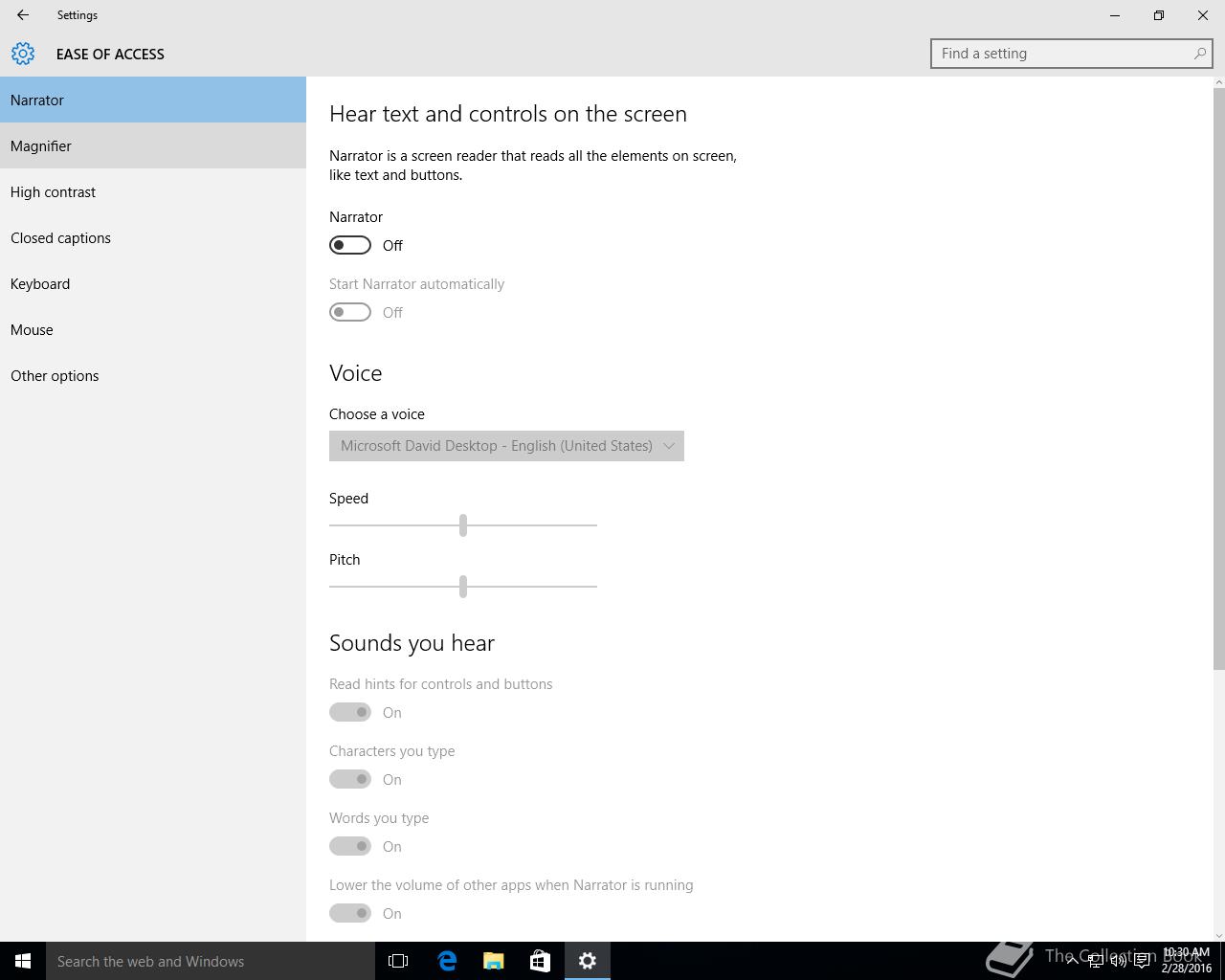Open the Windows Store taskbar icon

pyautogui.click(x=540, y=961)
